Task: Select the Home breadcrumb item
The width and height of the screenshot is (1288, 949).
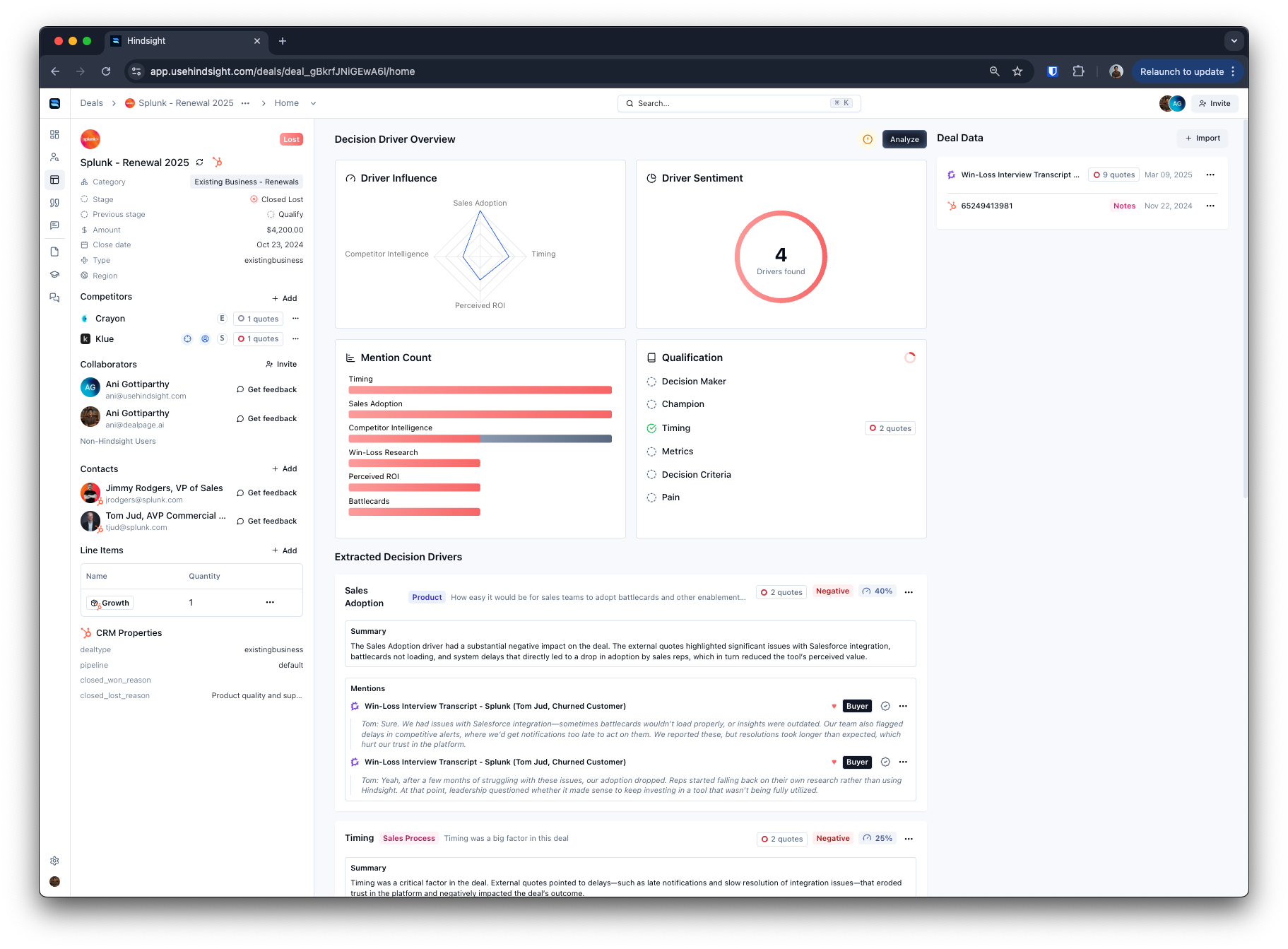Action: (286, 103)
